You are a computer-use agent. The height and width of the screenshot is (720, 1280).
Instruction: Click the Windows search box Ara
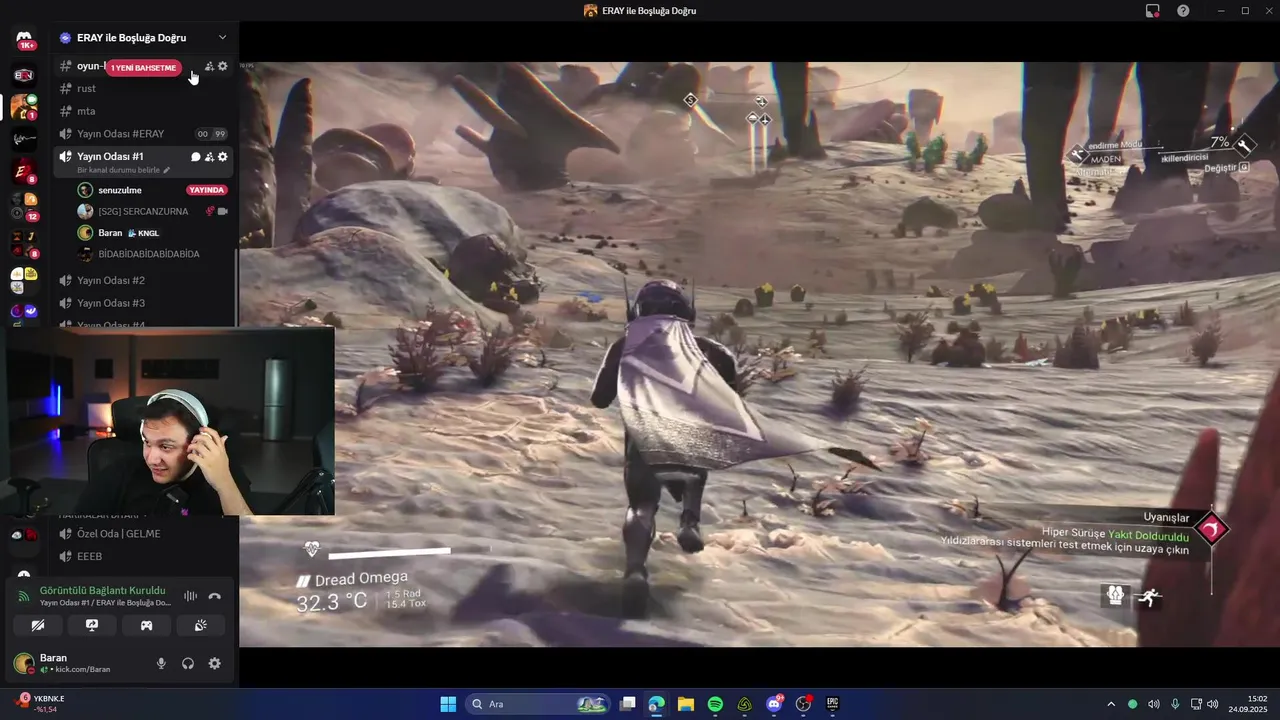point(538,704)
